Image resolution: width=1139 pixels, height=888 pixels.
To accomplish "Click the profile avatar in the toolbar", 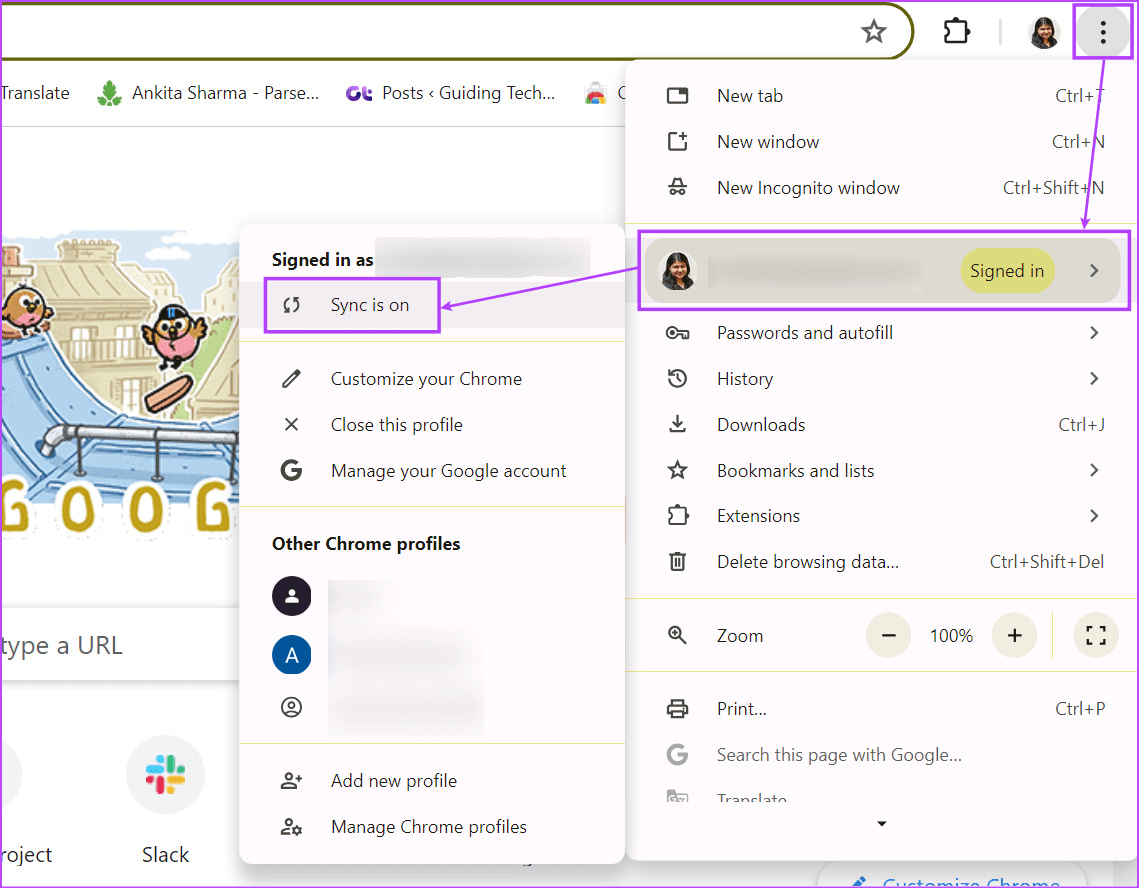I will click(1043, 31).
